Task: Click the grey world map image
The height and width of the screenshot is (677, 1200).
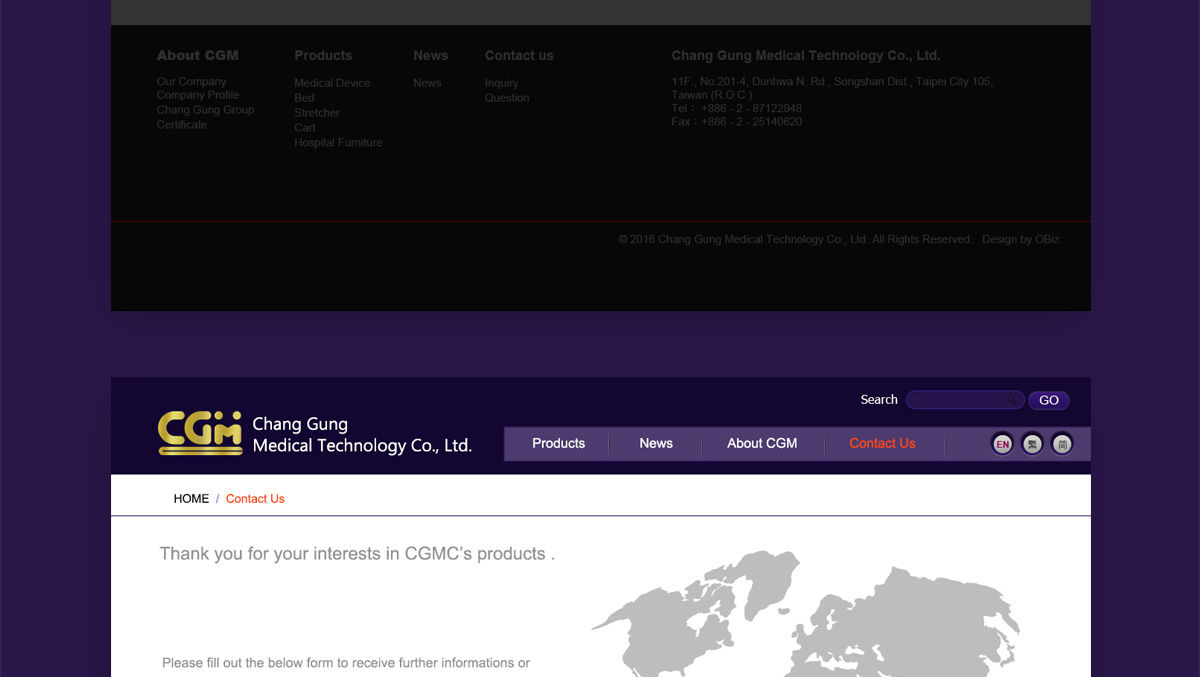Action: 806,613
